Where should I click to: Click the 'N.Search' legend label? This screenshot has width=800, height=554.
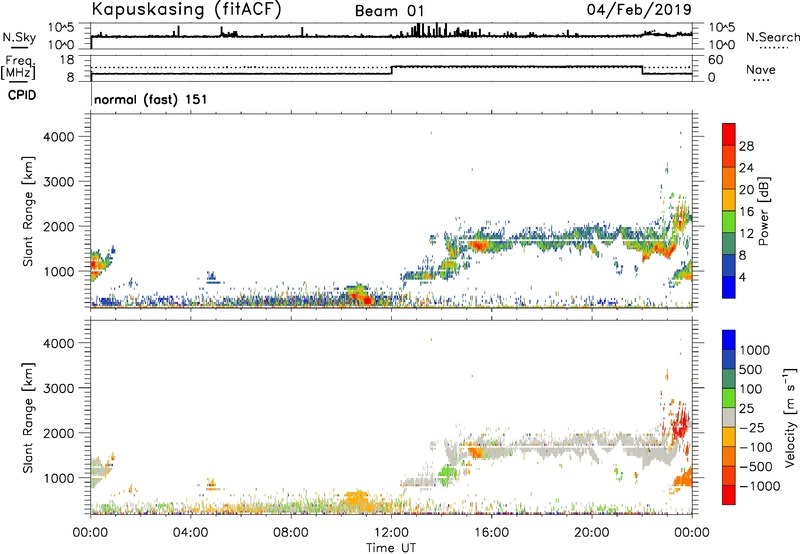(773, 37)
